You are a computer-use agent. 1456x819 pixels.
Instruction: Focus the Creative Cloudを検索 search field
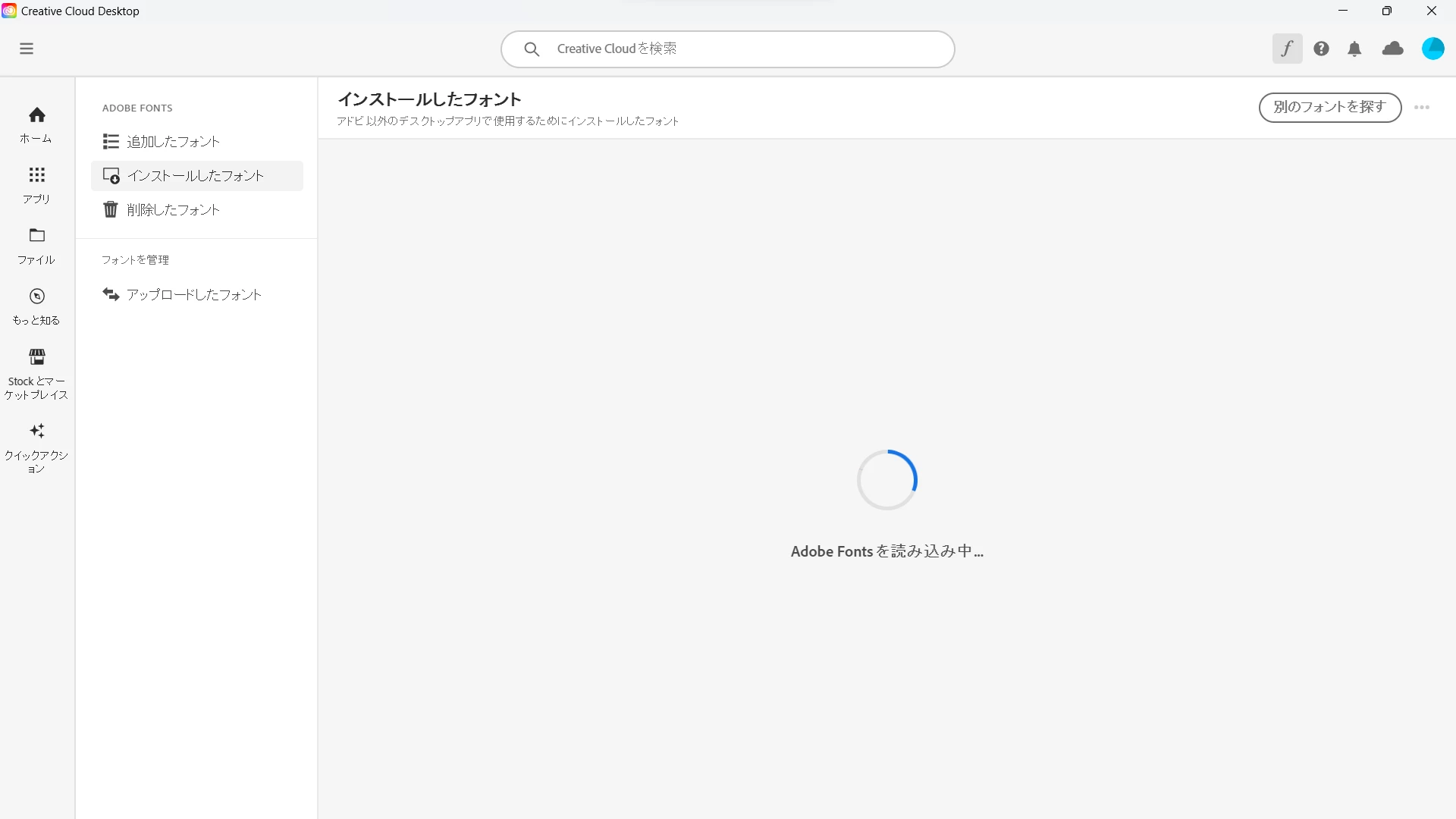(727, 49)
